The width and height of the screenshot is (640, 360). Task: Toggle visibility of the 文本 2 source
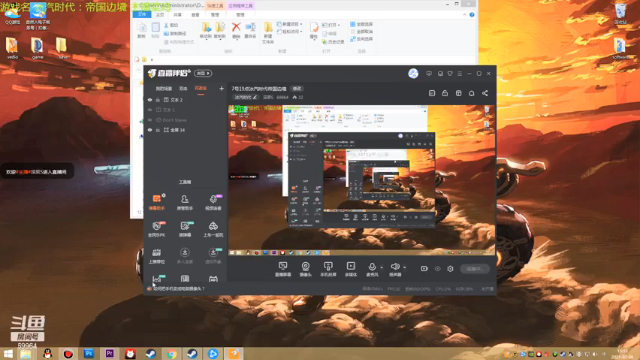coord(150,100)
